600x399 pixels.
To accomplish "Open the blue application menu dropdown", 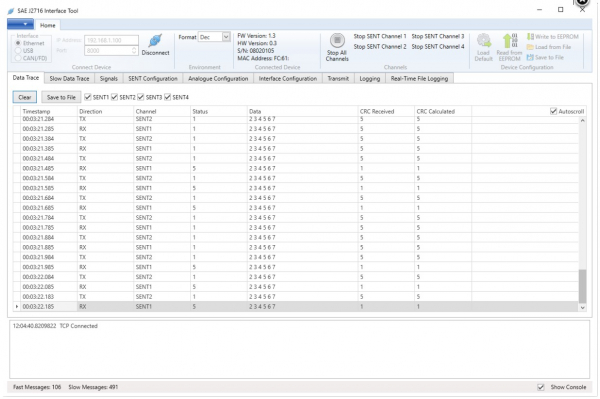I will 20,24.
